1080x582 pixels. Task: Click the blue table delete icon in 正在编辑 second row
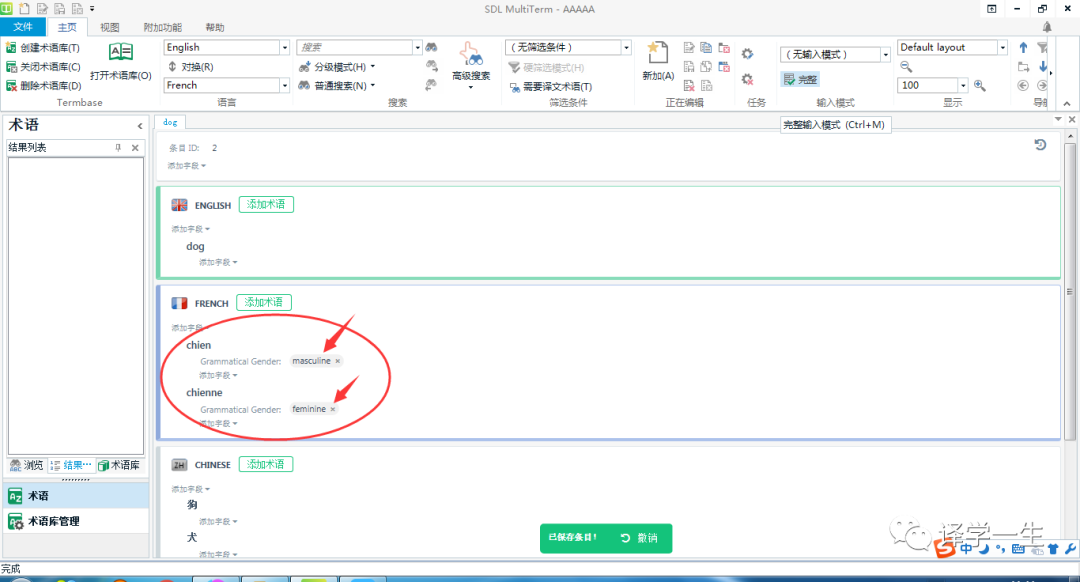pyautogui.click(x=724, y=67)
